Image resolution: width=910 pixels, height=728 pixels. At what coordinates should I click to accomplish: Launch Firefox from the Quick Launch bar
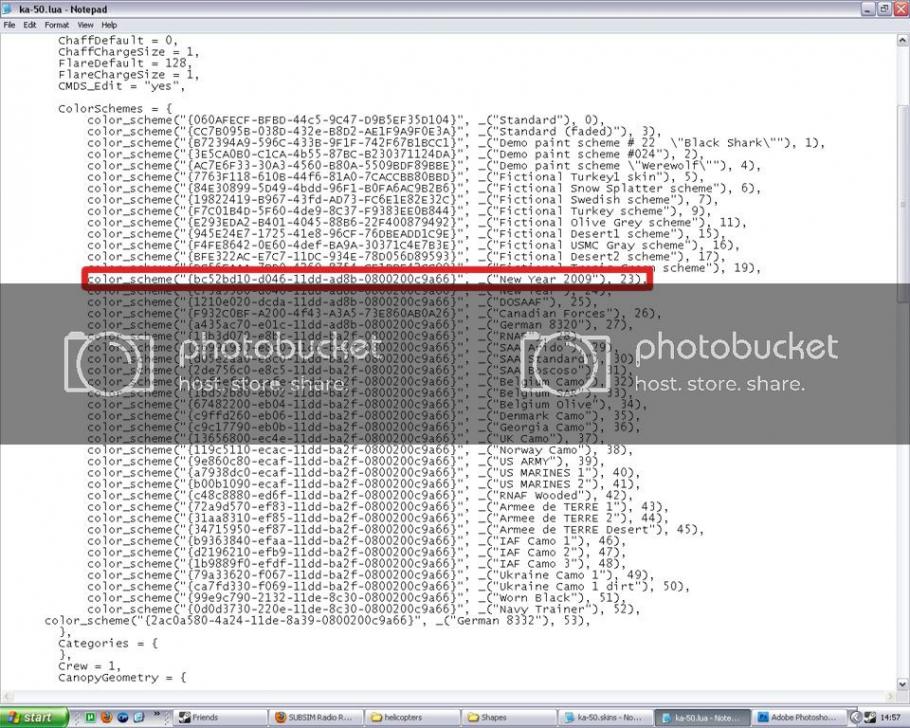(x=106, y=717)
